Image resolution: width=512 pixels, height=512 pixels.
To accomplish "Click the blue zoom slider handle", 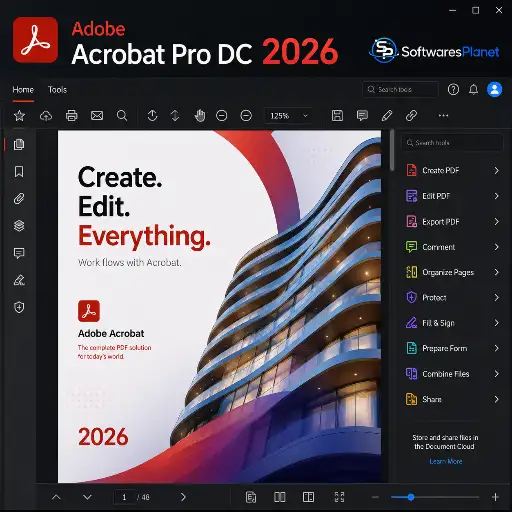I will pyautogui.click(x=411, y=497).
